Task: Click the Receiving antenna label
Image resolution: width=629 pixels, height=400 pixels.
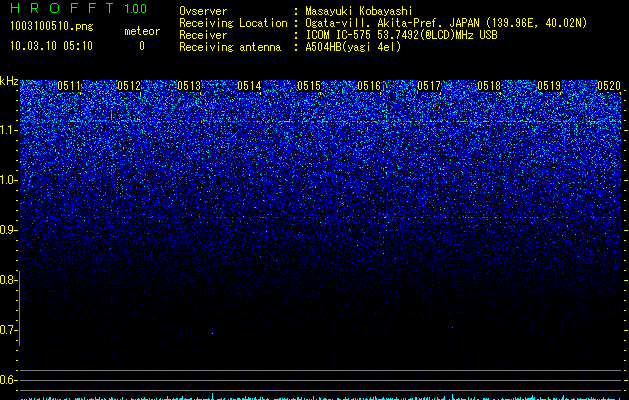Action: click(230, 47)
